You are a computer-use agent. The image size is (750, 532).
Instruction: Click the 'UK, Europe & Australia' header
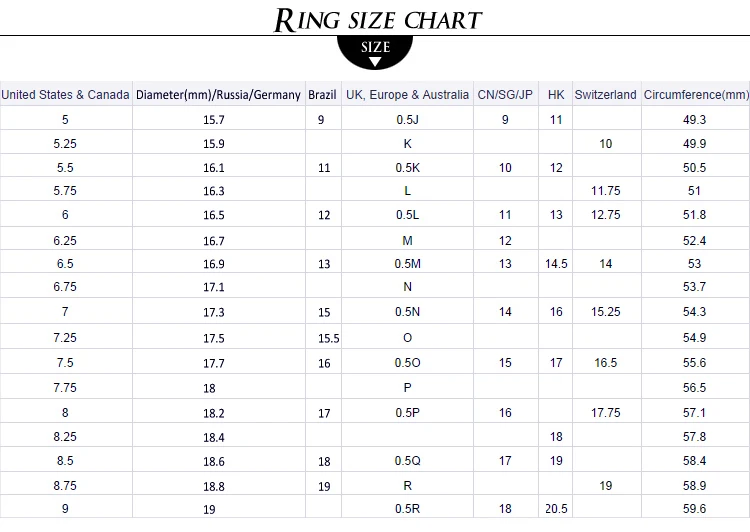pos(408,95)
